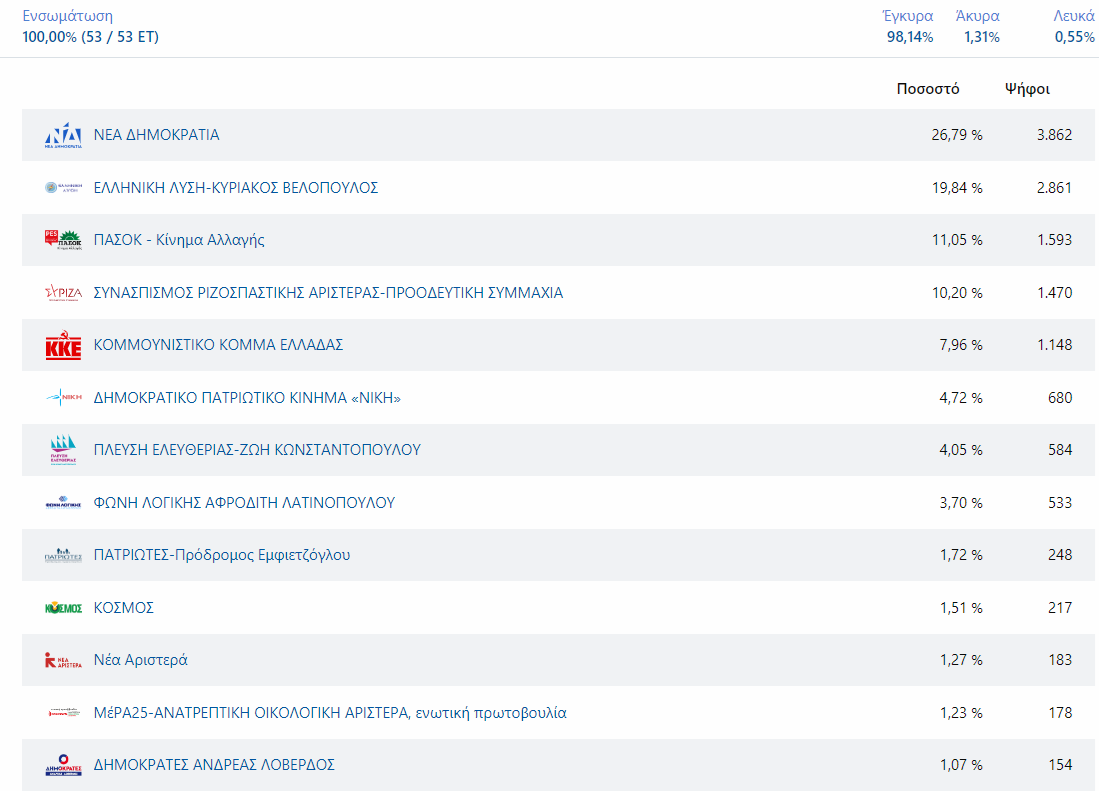Viewport: 1099px width, 791px height.
Task: Click the 1.593 votes cell
Action: [x=1055, y=240]
